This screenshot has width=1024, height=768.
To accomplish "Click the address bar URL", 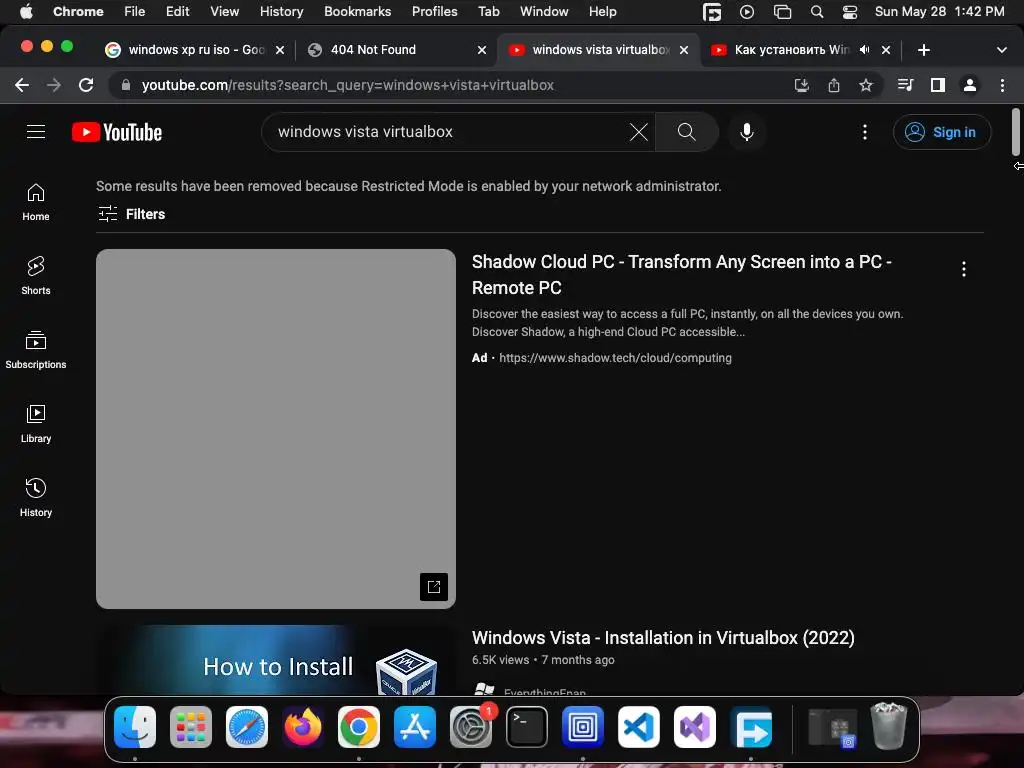I will coord(347,85).
